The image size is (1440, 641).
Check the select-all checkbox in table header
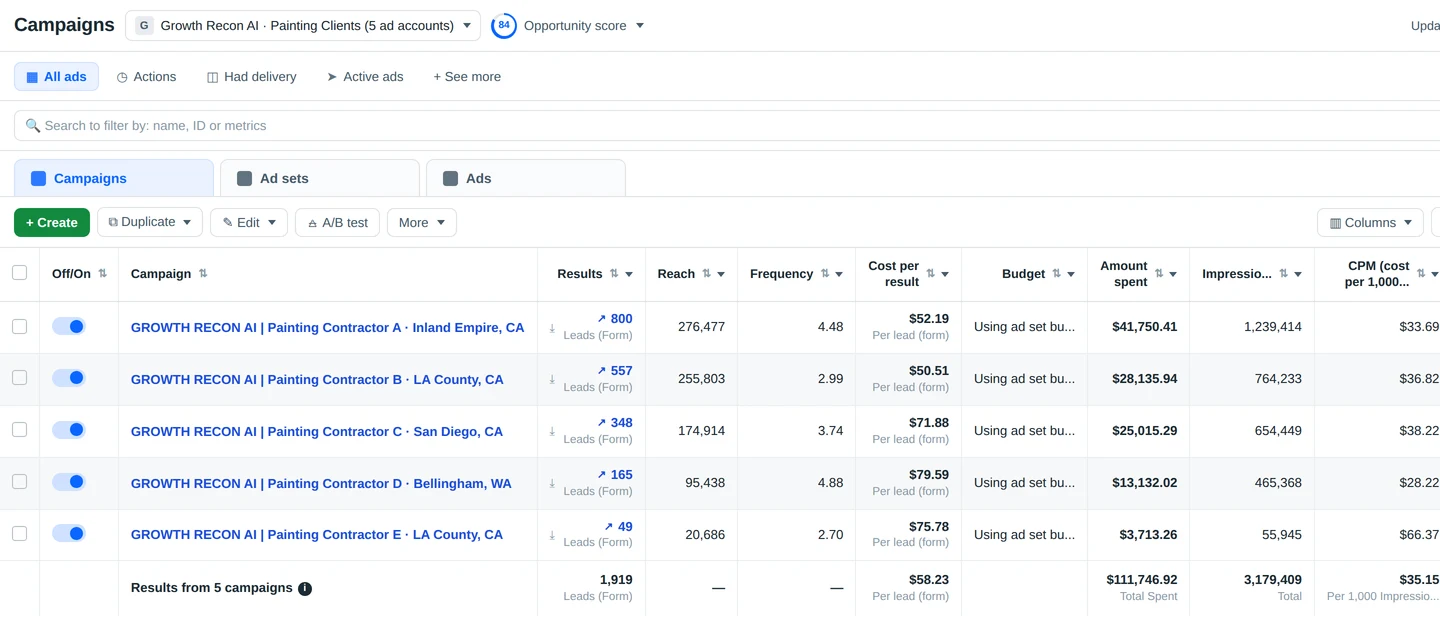pos(19,273)
